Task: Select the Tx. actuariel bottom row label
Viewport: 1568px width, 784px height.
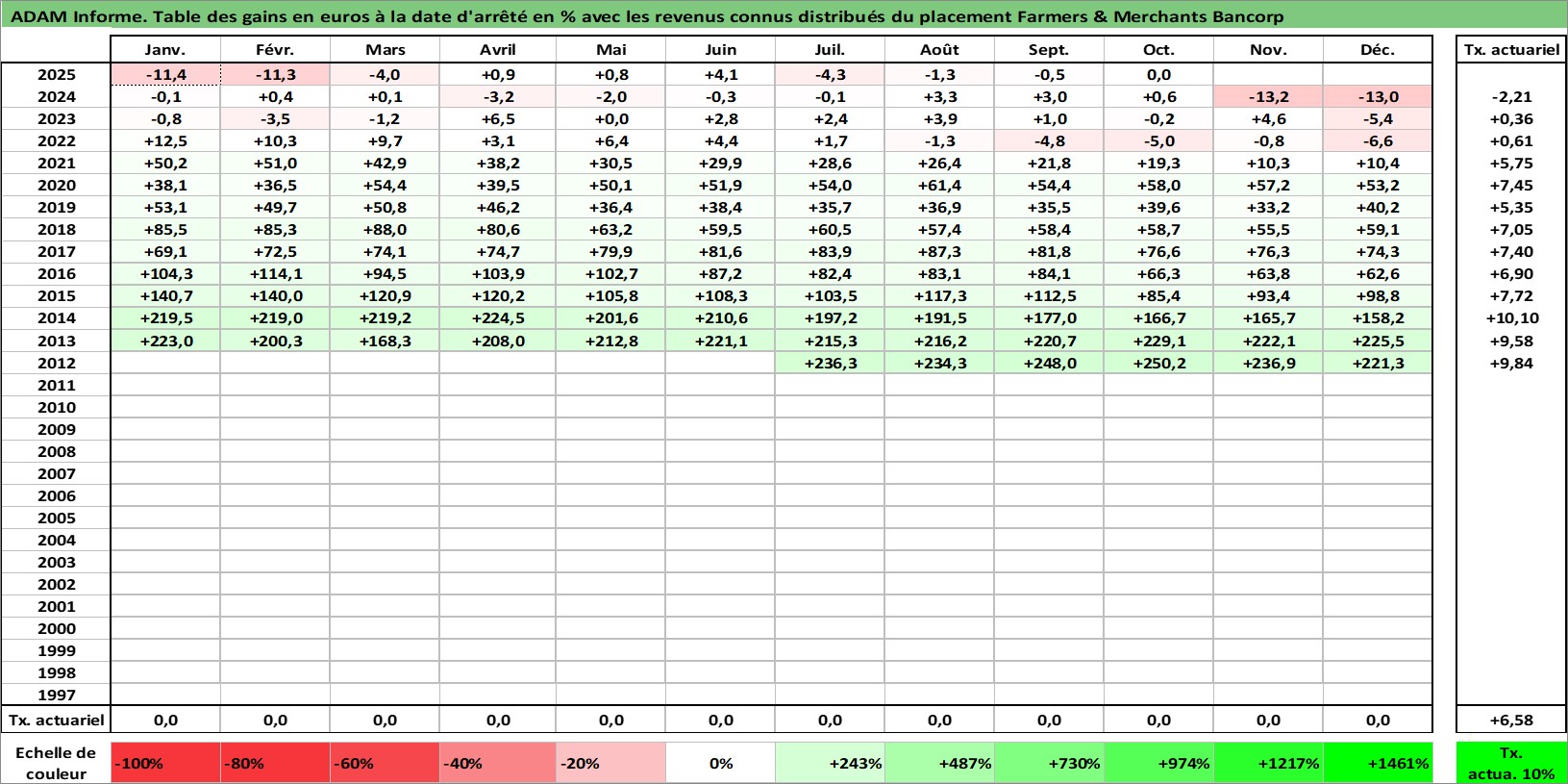Action: click(56, 720)
